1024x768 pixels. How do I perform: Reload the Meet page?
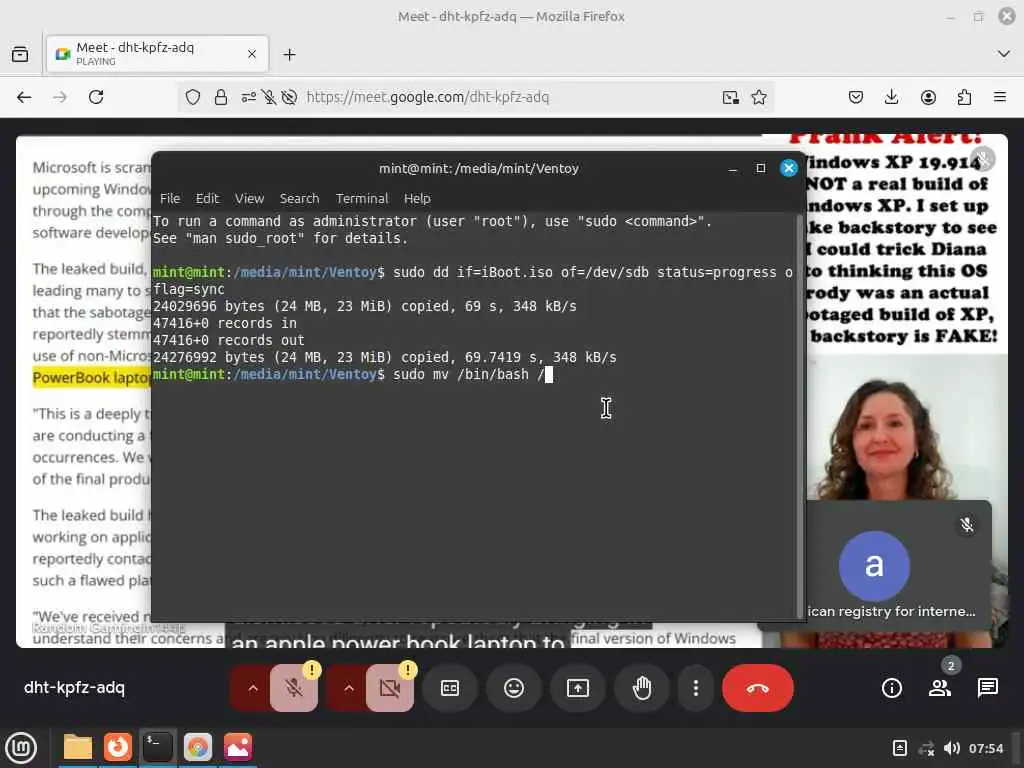pyautogui.click(x=96, y=97)
